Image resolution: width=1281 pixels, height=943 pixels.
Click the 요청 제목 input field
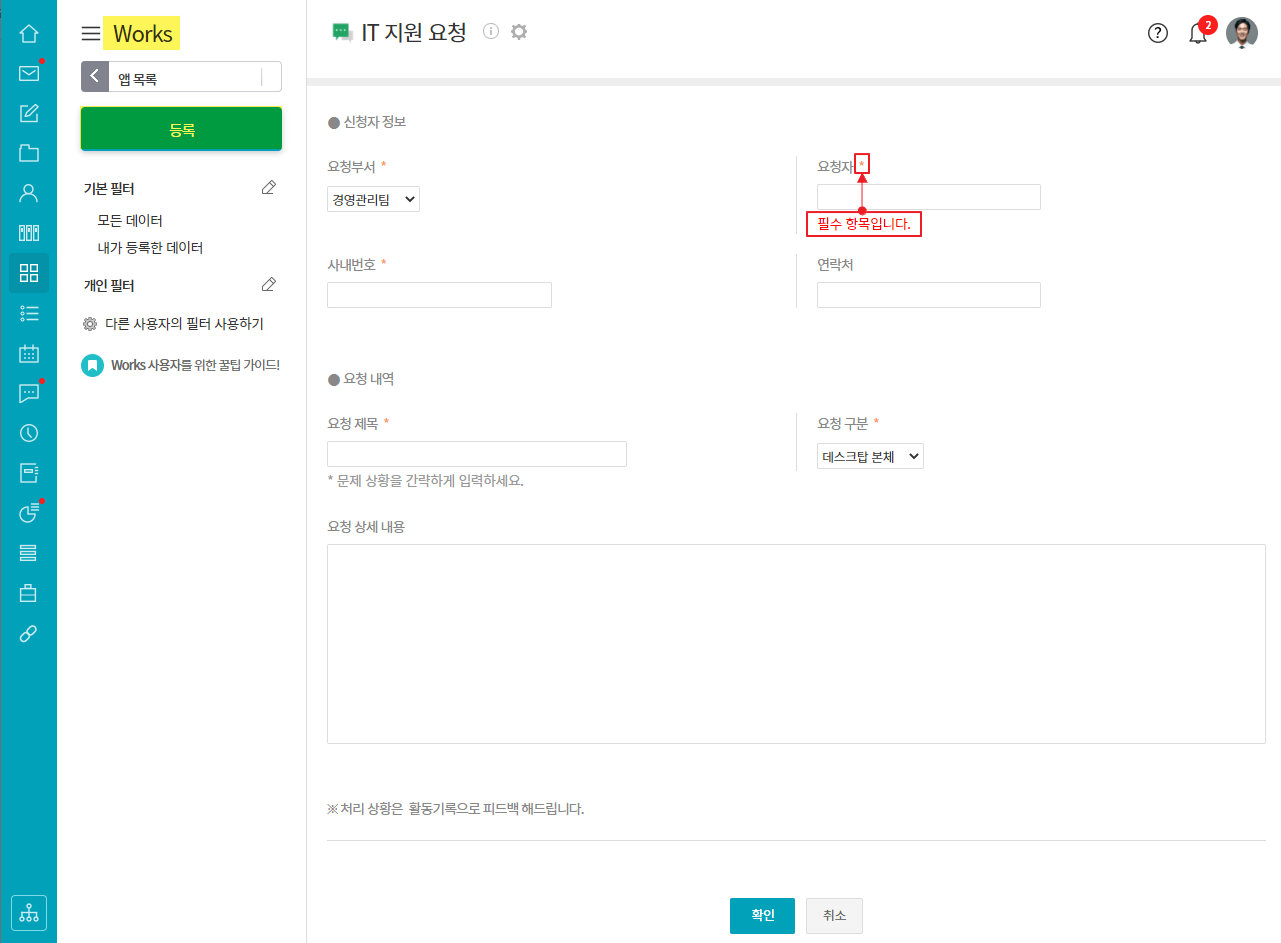pyautogui.click(x=476, y=454)
